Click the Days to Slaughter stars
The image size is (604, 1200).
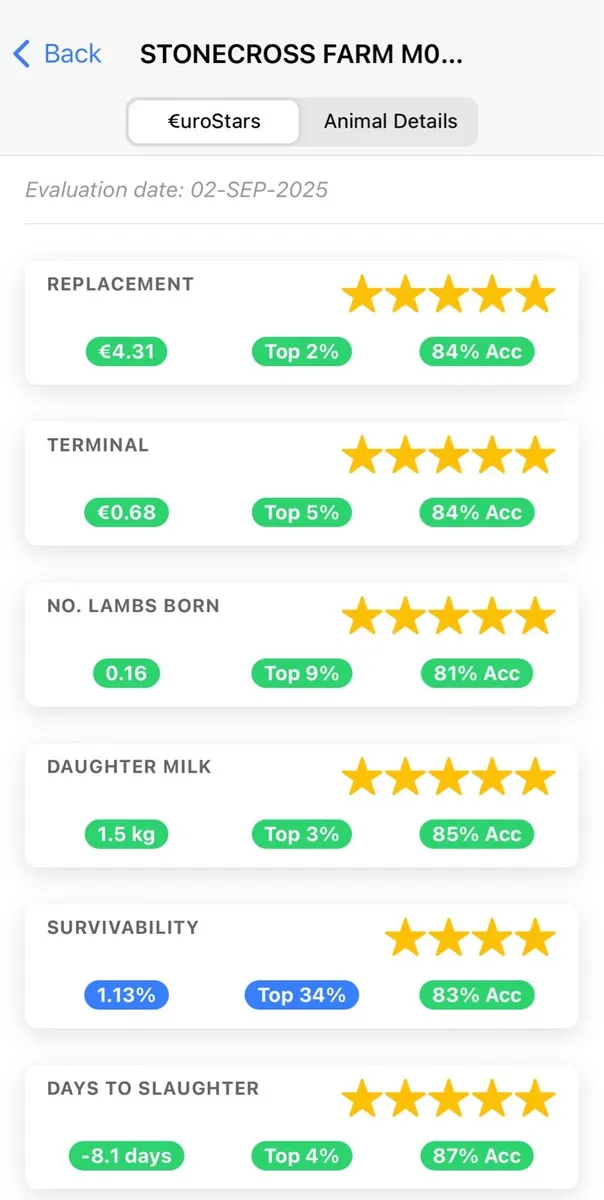pos(448,1099)
